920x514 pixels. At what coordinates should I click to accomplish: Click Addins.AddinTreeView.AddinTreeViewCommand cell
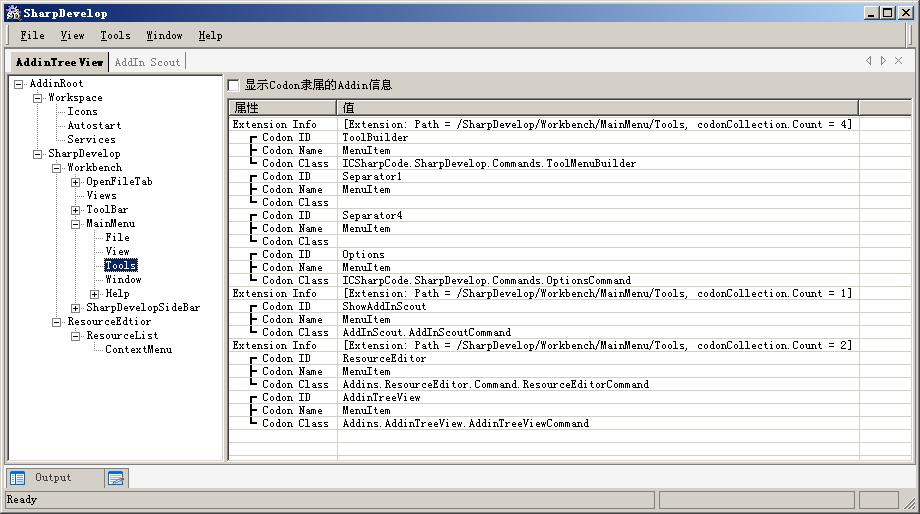(x=598, y=424)
